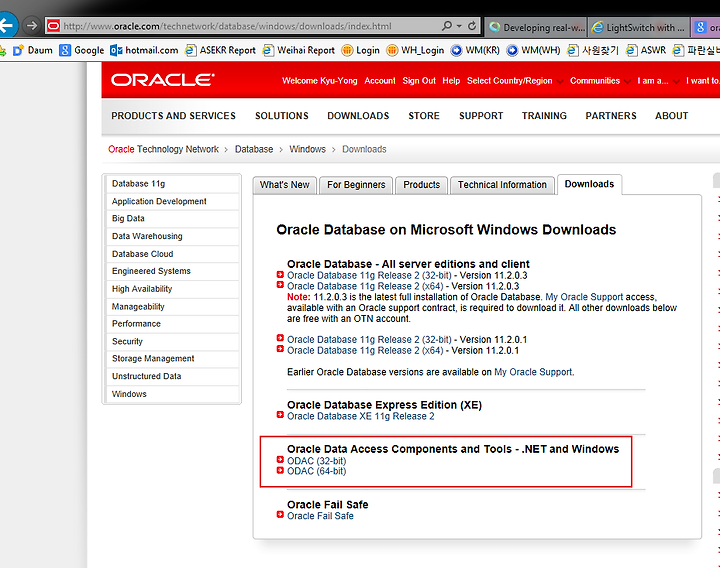720x568 pixels.
Task: Switch to 'LightSwitch with ...' browser tab
Action: coord(640,27)
